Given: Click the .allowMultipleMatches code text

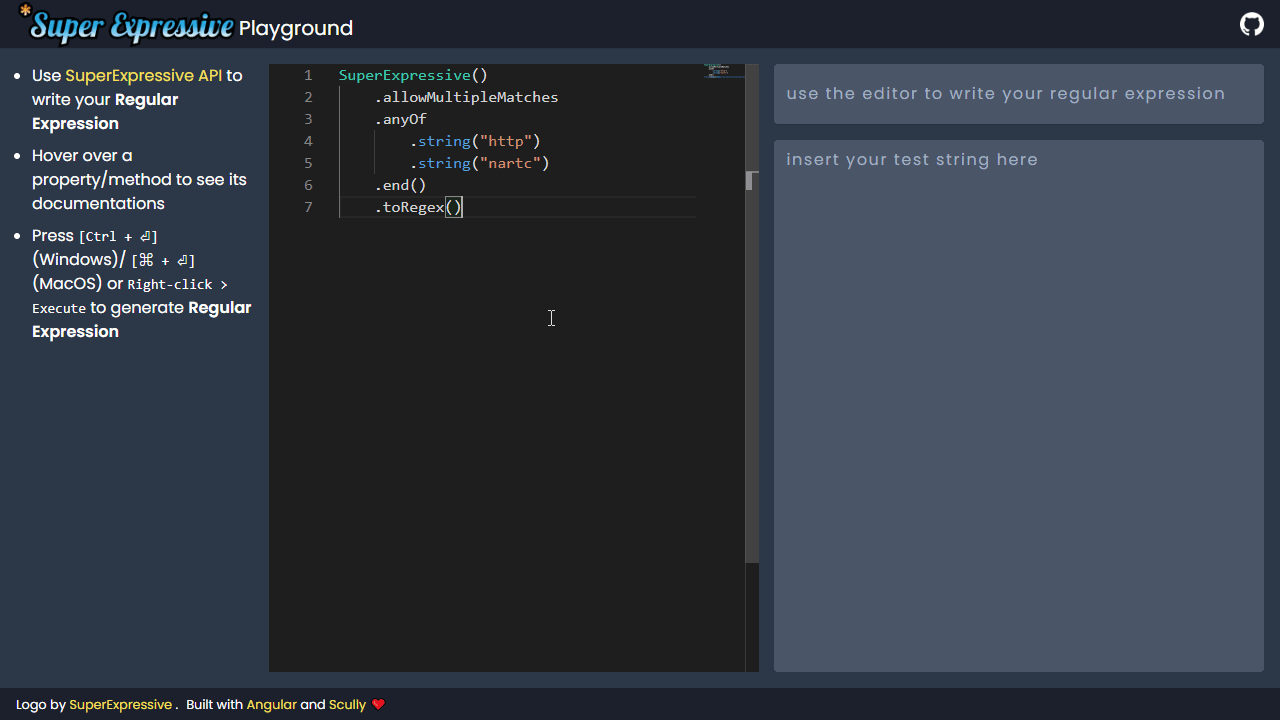Looking at the screenshot, I should 466,97.
